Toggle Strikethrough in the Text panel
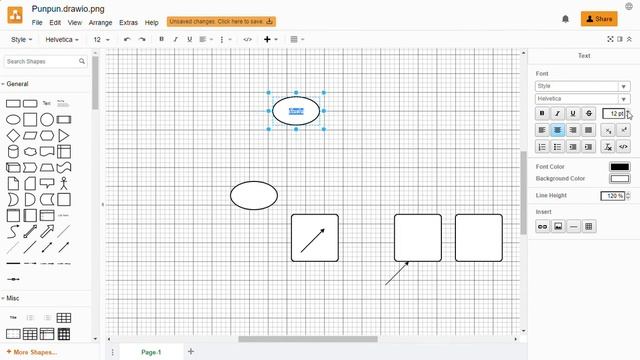Screen dimensions: 640x360 (x=589, y=113)
